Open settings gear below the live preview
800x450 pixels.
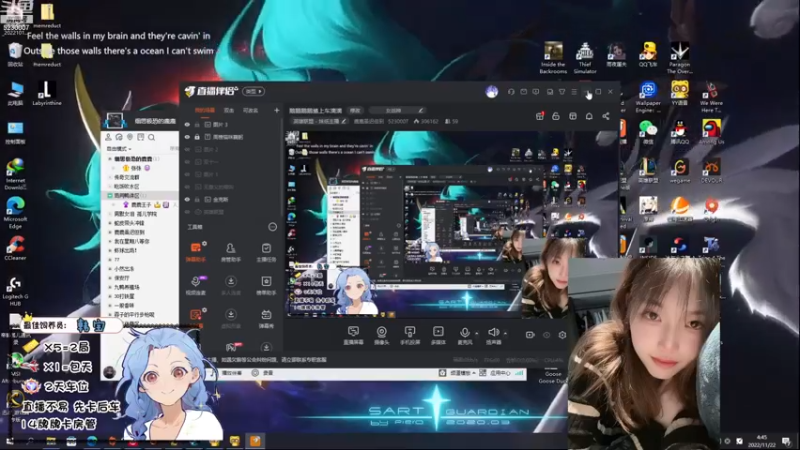coord(562,335)
